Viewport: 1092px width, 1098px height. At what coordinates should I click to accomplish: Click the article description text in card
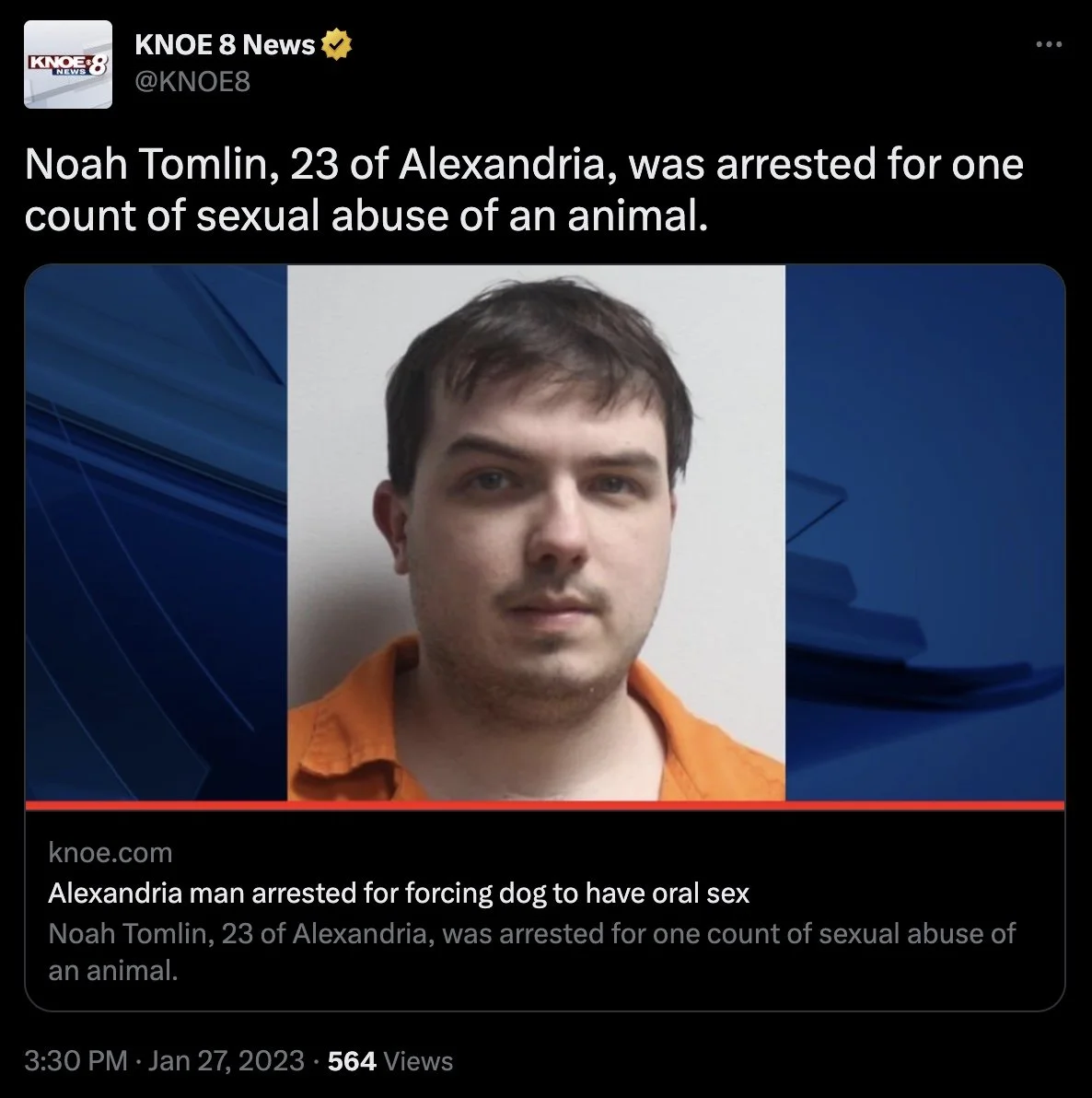531,952
